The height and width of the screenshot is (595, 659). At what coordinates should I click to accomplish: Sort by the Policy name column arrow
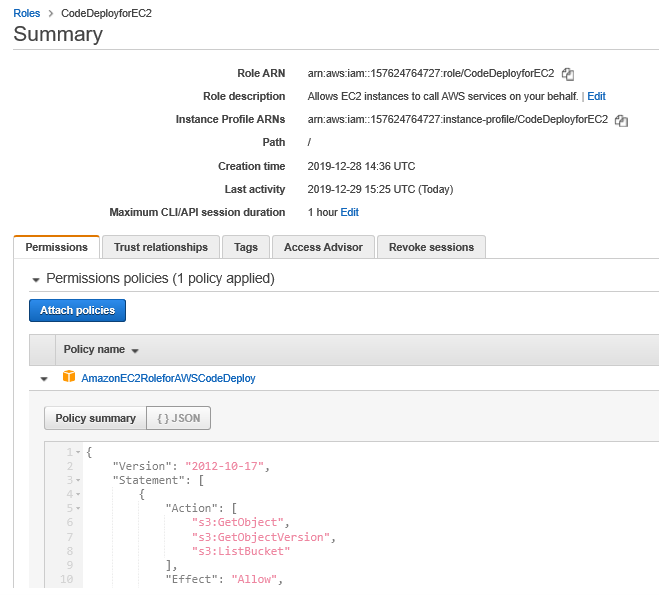pos(135,351)
